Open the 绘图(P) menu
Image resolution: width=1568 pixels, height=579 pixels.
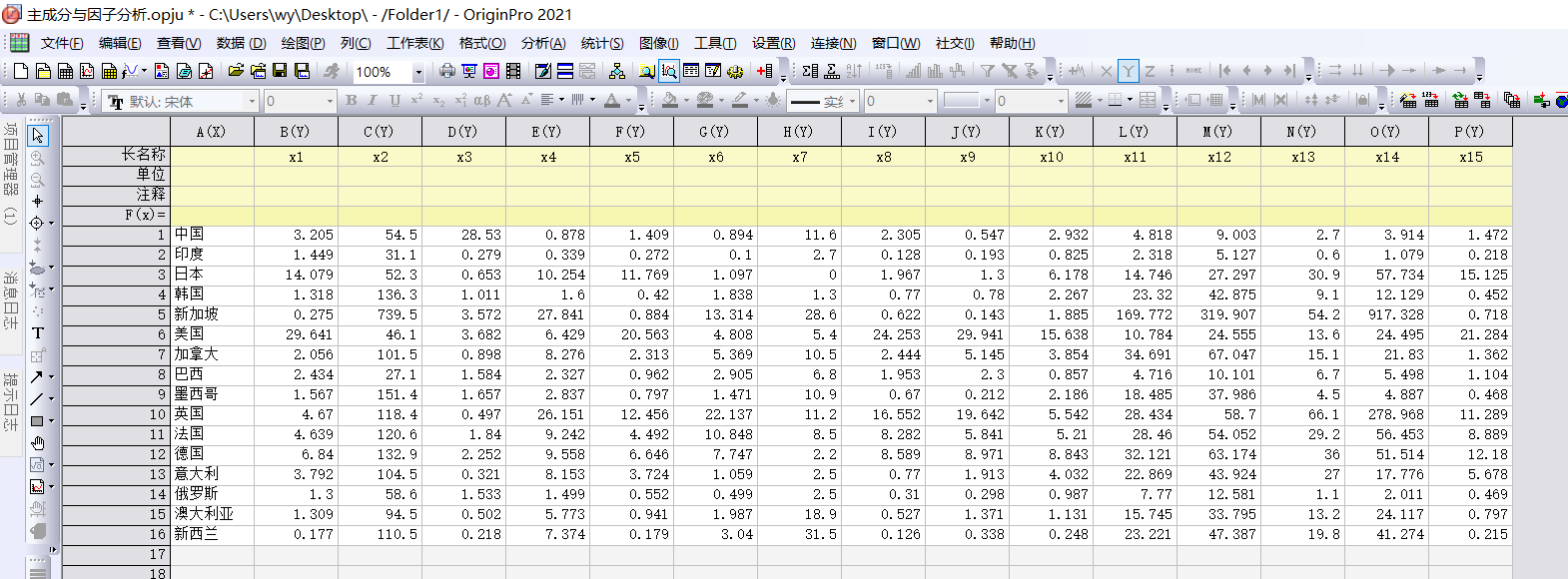tap(303, 43)
